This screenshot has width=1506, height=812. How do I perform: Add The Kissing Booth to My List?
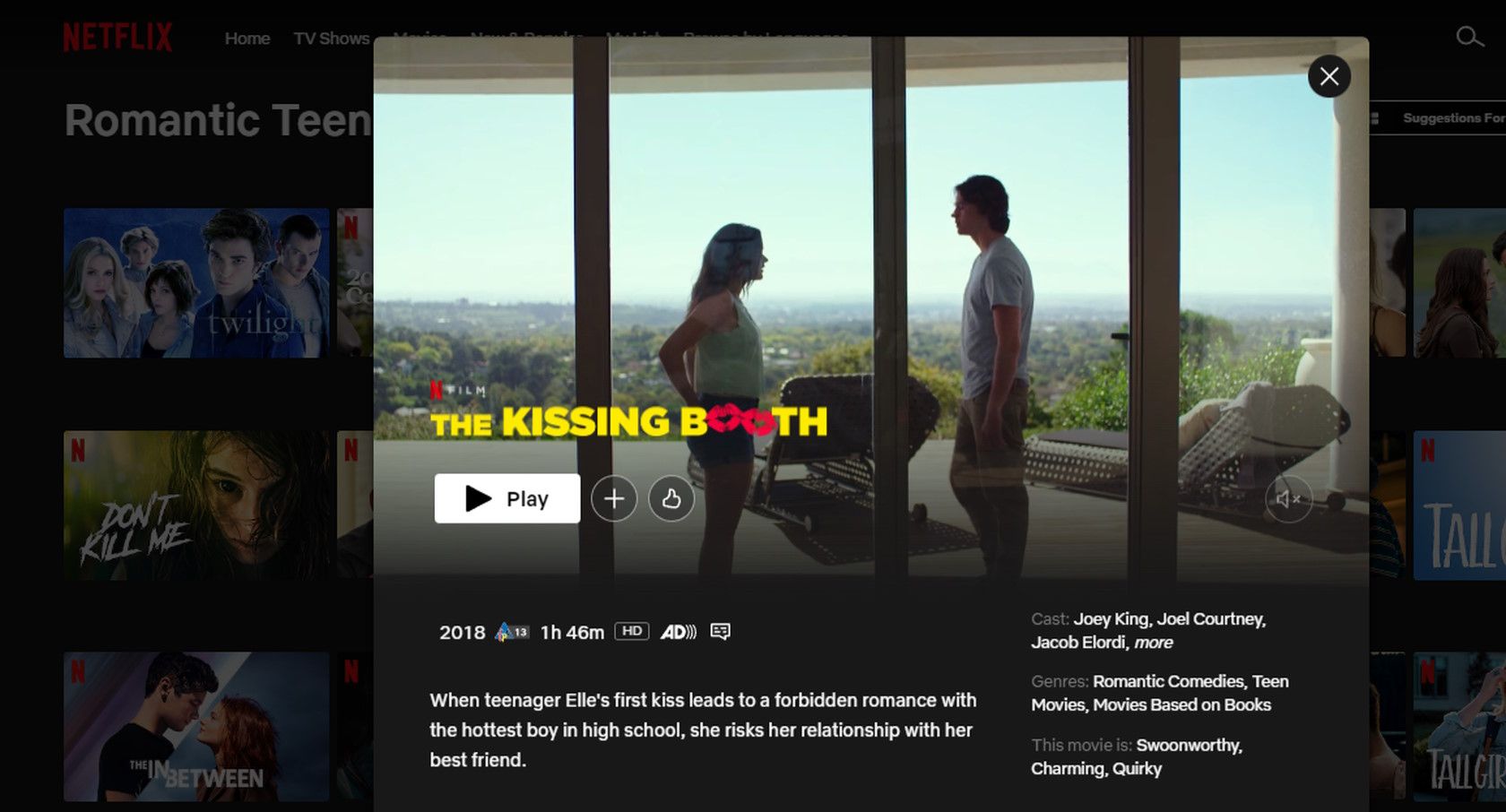[x=614, y=499]
